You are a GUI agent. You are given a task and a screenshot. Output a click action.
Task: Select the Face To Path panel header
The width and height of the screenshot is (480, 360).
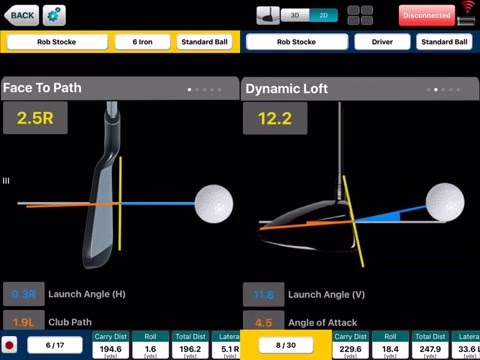[120, 88]
